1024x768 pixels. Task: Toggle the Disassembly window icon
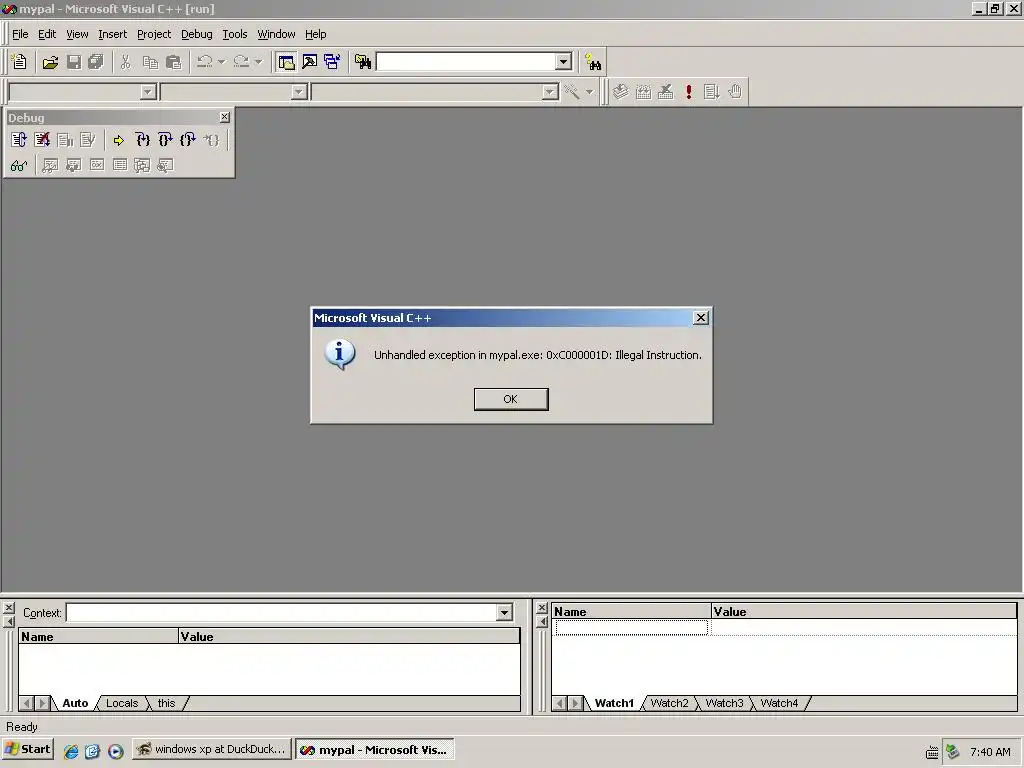pyautogui.click(x=165, y=165)
